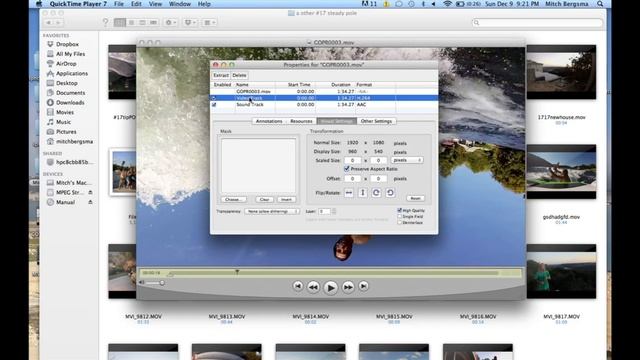Flip video vertically with Flip/Rotate icon
Screen dimensions: 640x360
coord(362,193)
